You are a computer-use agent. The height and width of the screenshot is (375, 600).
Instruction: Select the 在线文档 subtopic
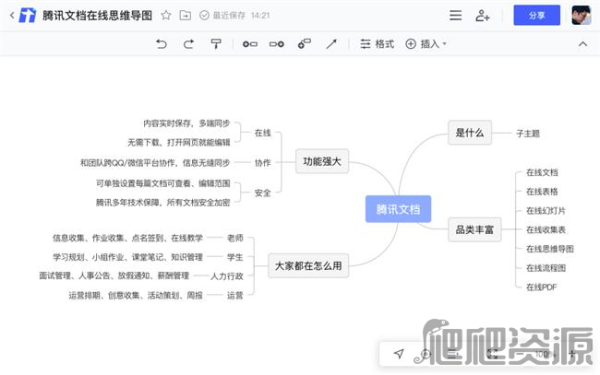[x=542, y=172]
